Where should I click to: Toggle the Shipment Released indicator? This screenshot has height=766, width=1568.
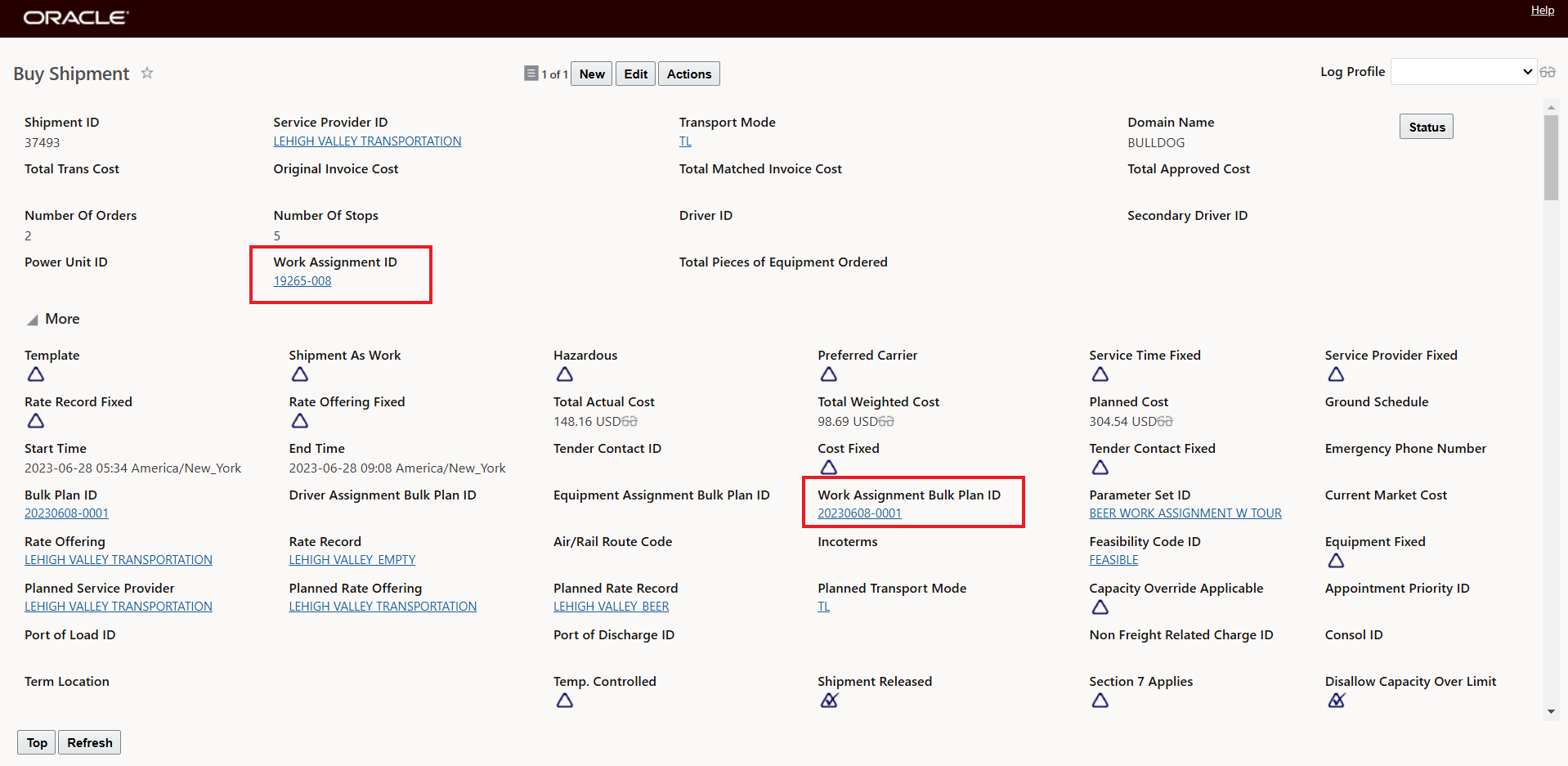pyautogui.click(x=829, y=701)
